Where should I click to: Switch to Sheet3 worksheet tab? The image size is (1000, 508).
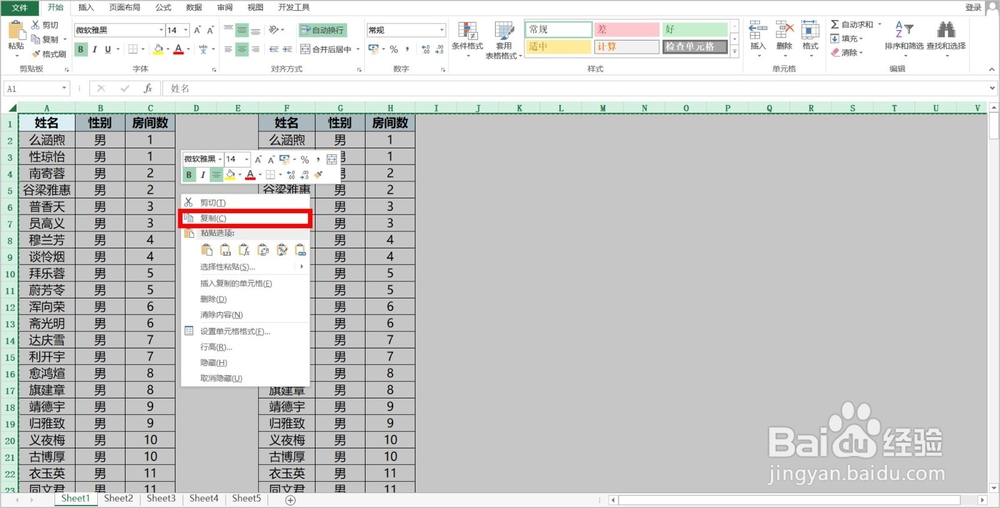click(x=161, y=498)
